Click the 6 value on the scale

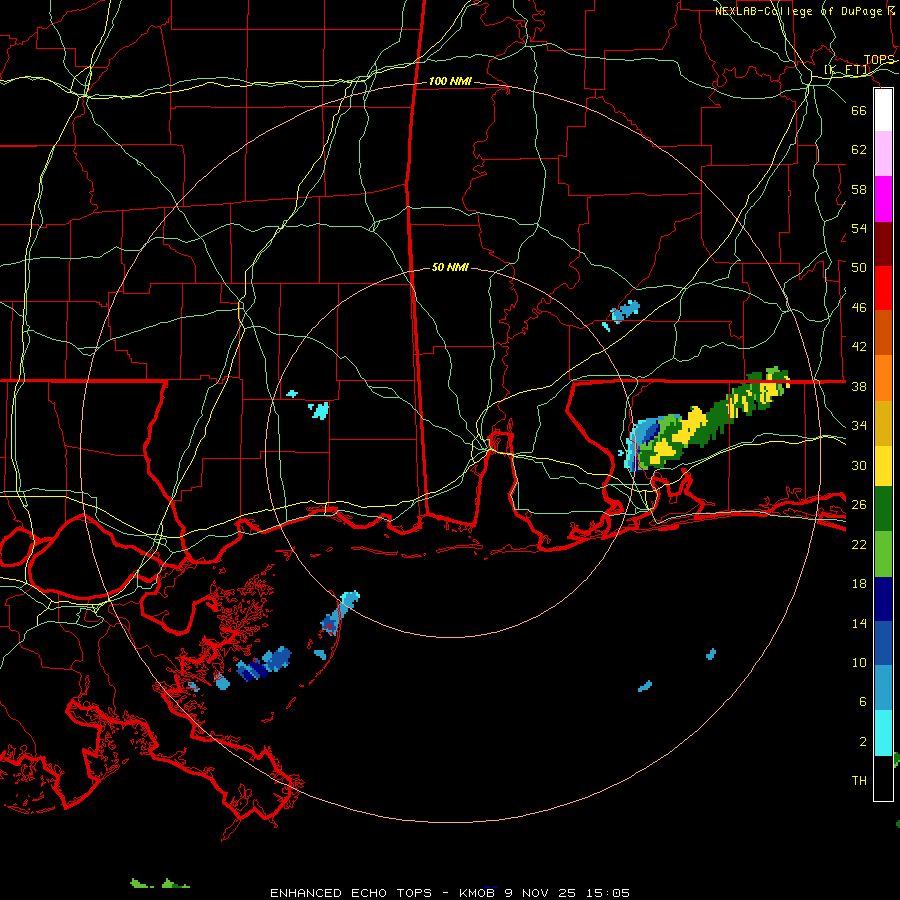862,701
